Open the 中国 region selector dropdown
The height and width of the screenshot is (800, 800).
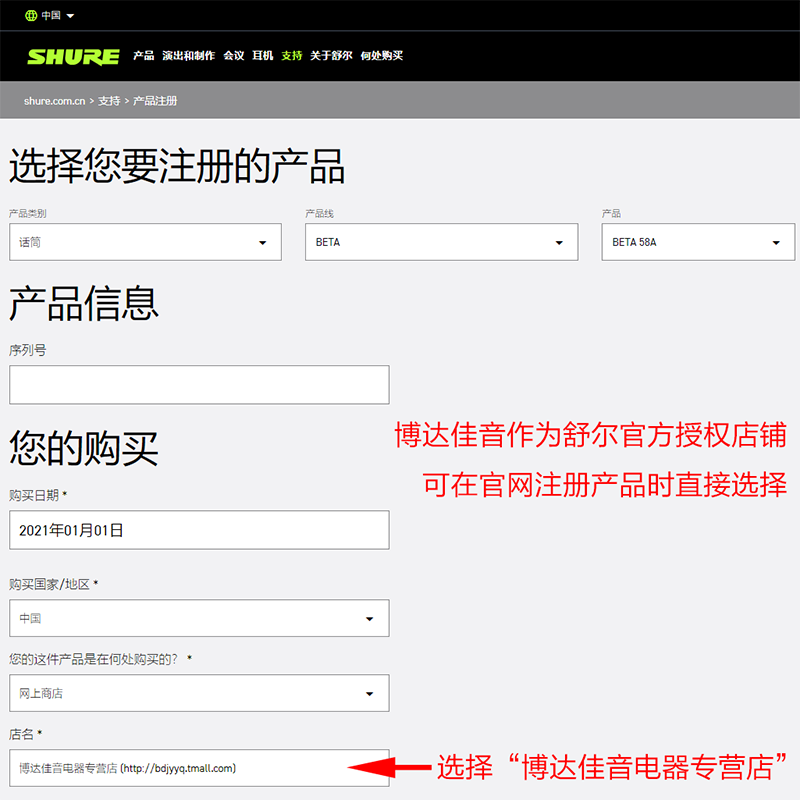coord(50,15)
